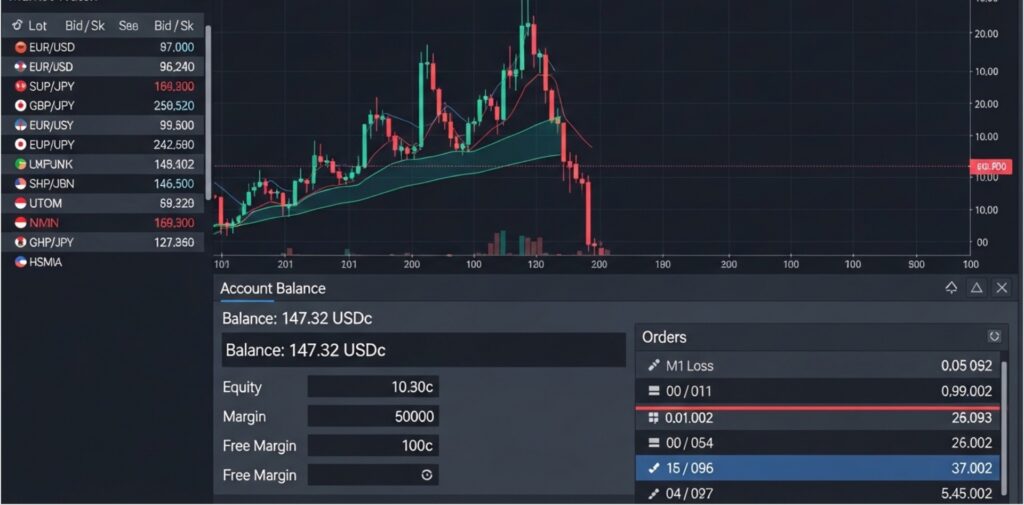
Task: Click the NMIN flag icon
Action: (x=20, y=223)
